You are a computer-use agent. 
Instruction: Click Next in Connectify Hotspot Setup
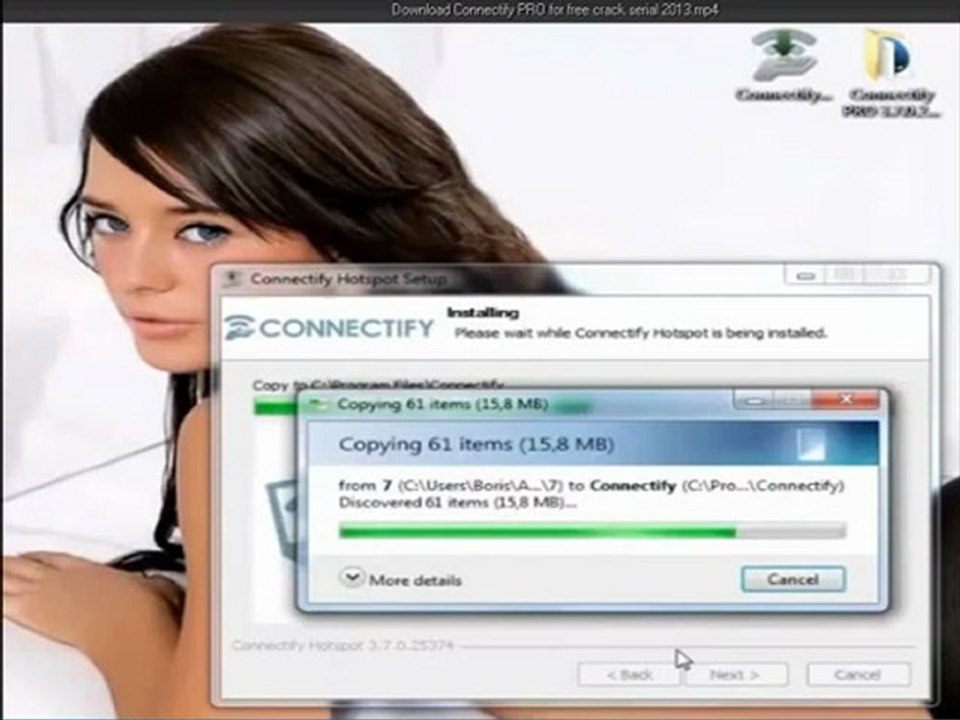coord(735,675)
